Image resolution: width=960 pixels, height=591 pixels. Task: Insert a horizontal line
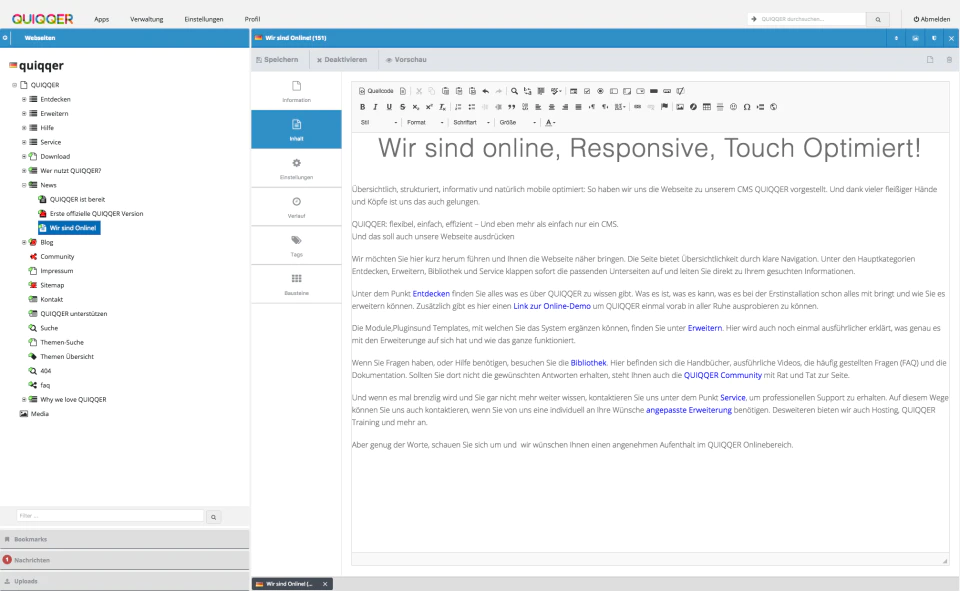720,107
